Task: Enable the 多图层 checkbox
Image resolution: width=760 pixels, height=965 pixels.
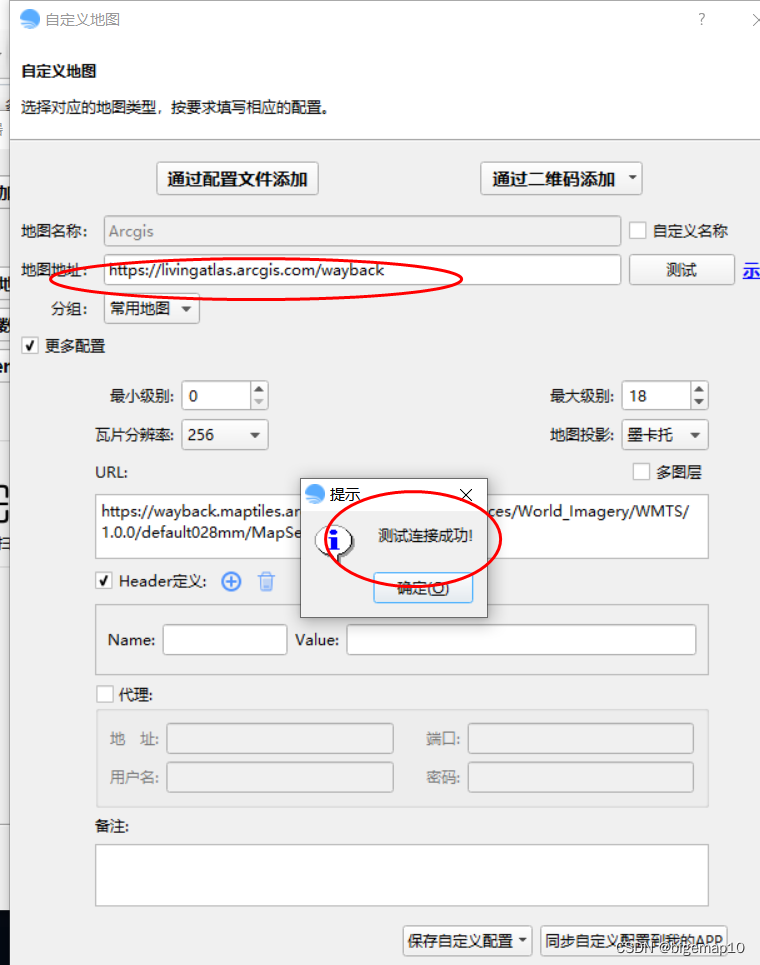Action: (x=641, y=472)
